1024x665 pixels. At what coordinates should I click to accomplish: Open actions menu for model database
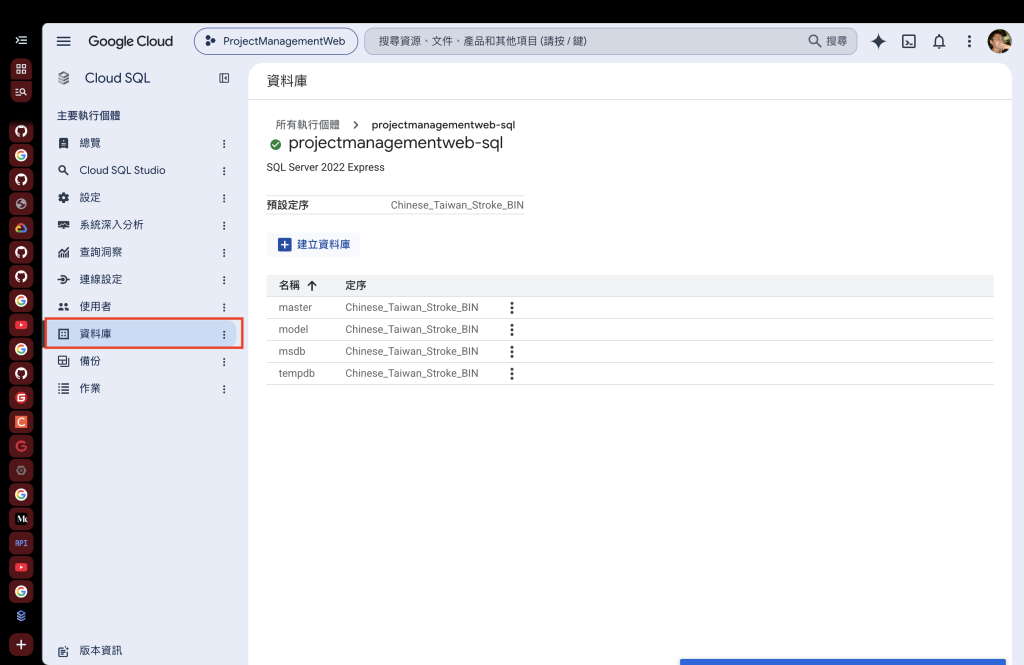point(512,329)
